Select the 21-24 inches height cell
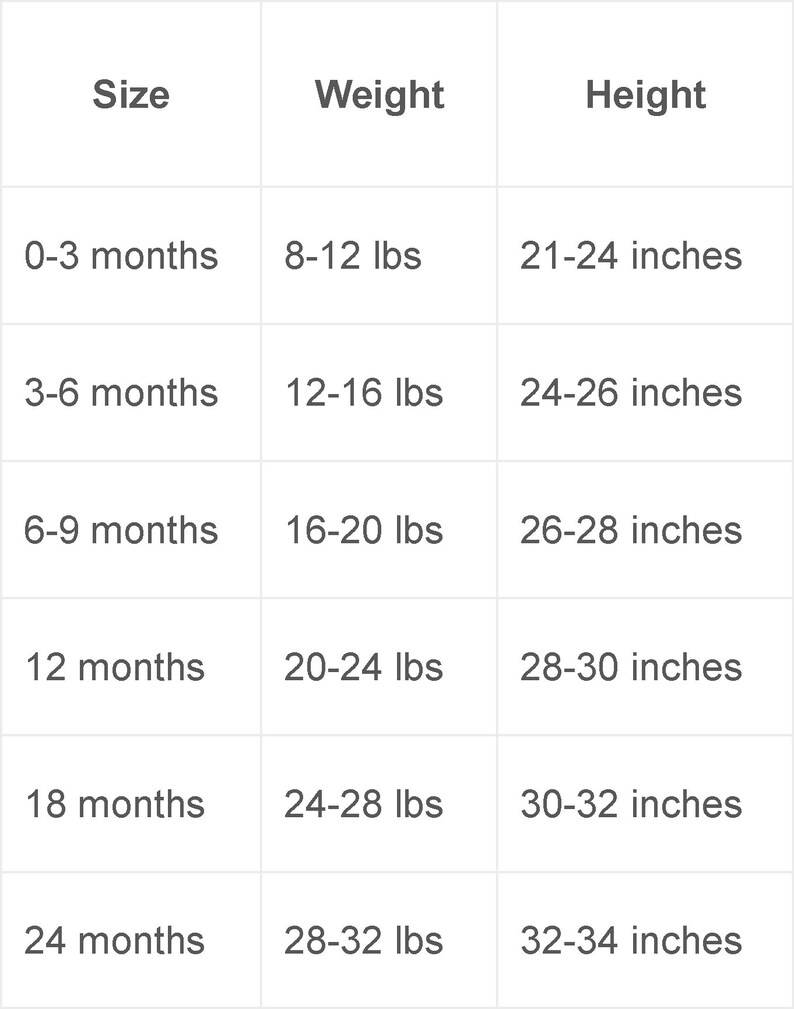 (645, 256)
